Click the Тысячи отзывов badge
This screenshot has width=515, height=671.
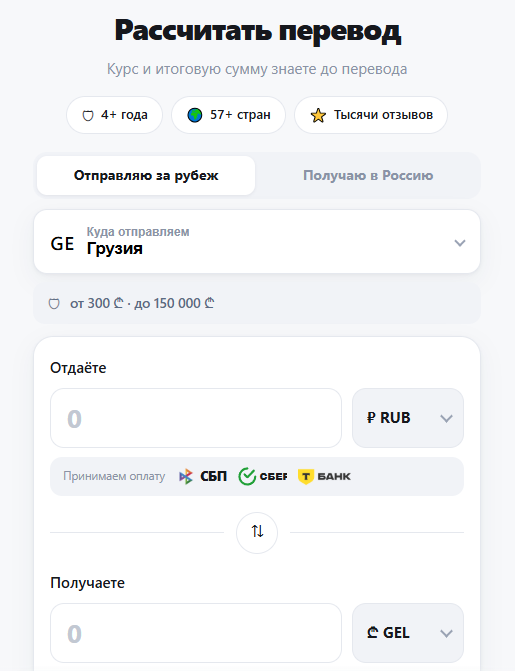(x=371, y=115)
